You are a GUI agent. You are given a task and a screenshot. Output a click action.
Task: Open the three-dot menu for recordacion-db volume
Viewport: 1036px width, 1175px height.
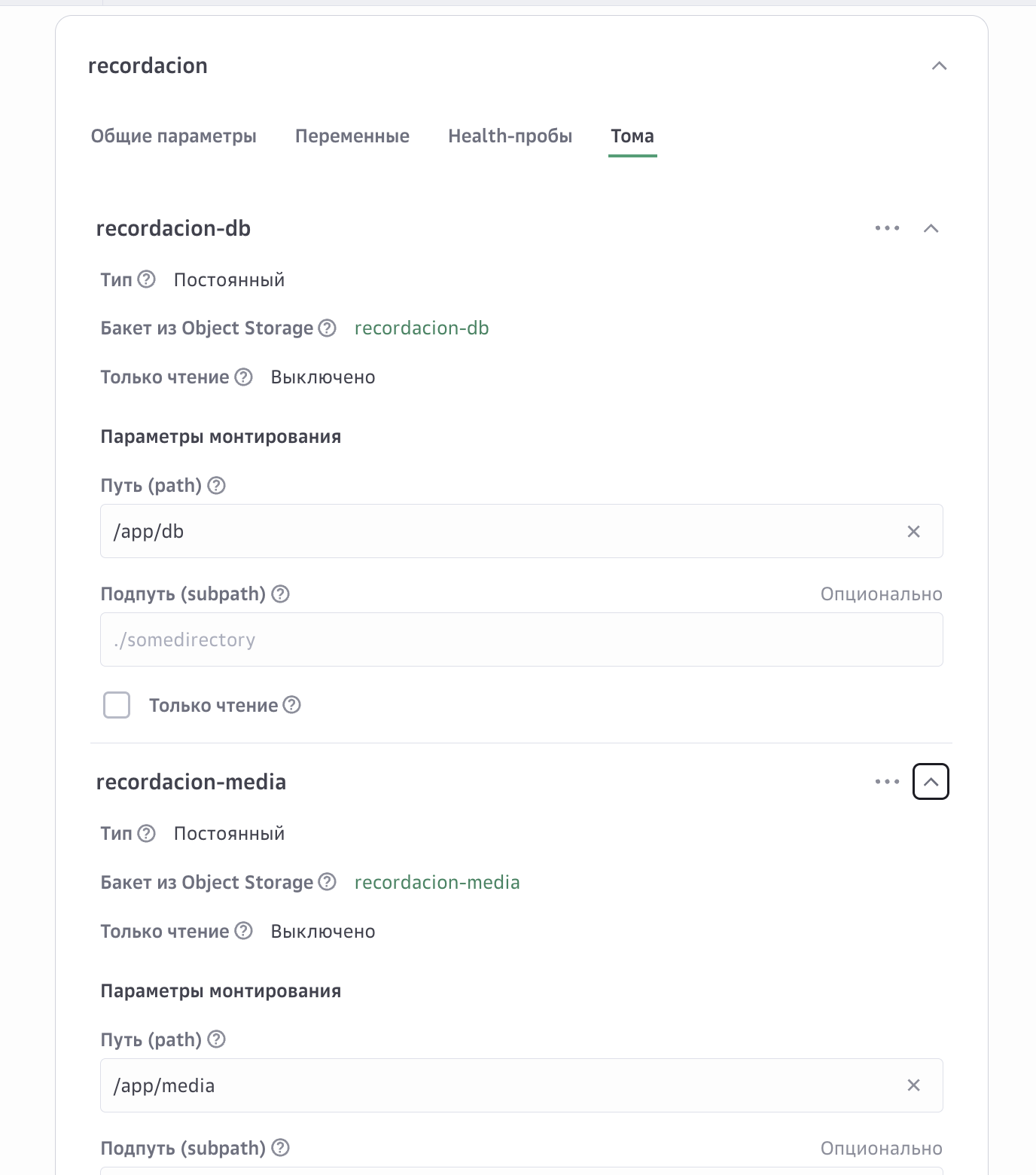[887, 228]
